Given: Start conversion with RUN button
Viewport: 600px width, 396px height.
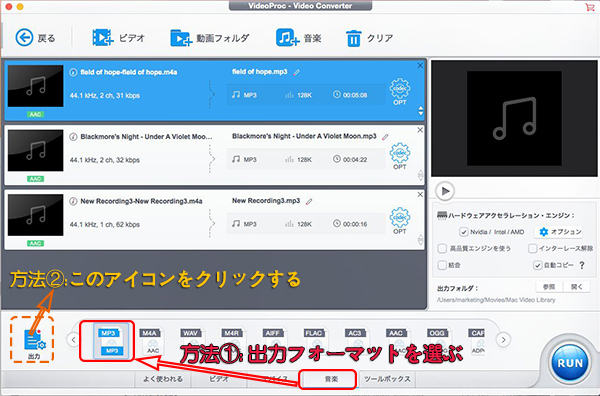Looking at the screenshot, I should point(570,363).
